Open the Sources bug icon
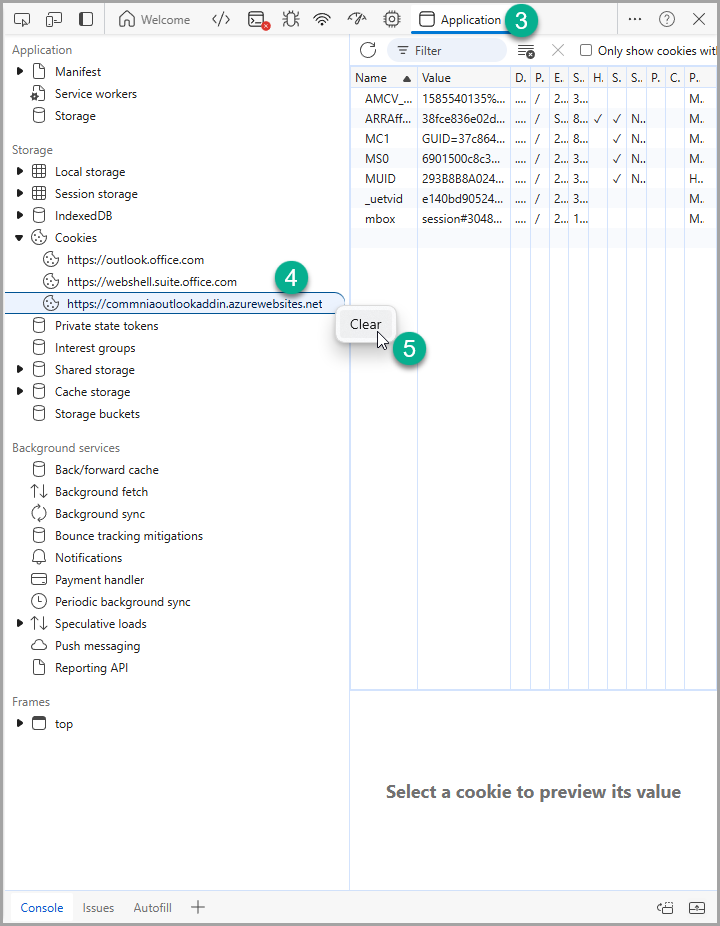The image size is (720, 926). (x=290, y=19)
